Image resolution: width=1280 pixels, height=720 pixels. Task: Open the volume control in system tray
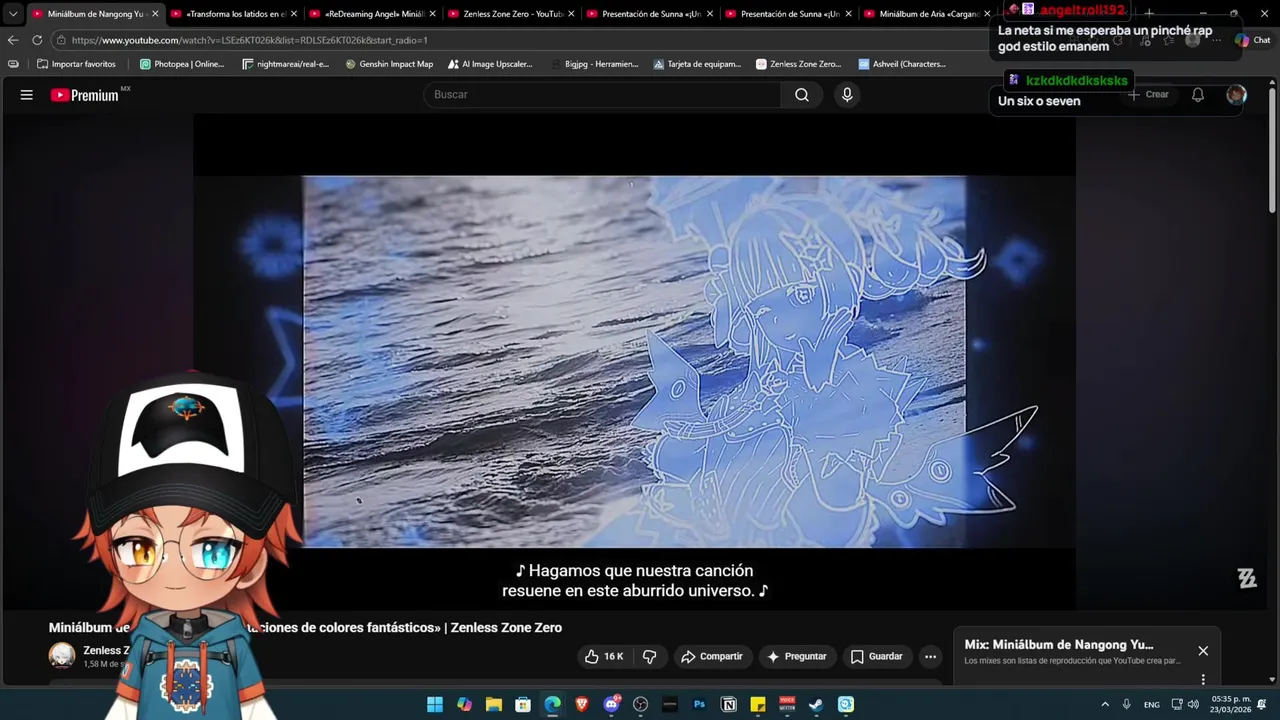point(1193,705)
